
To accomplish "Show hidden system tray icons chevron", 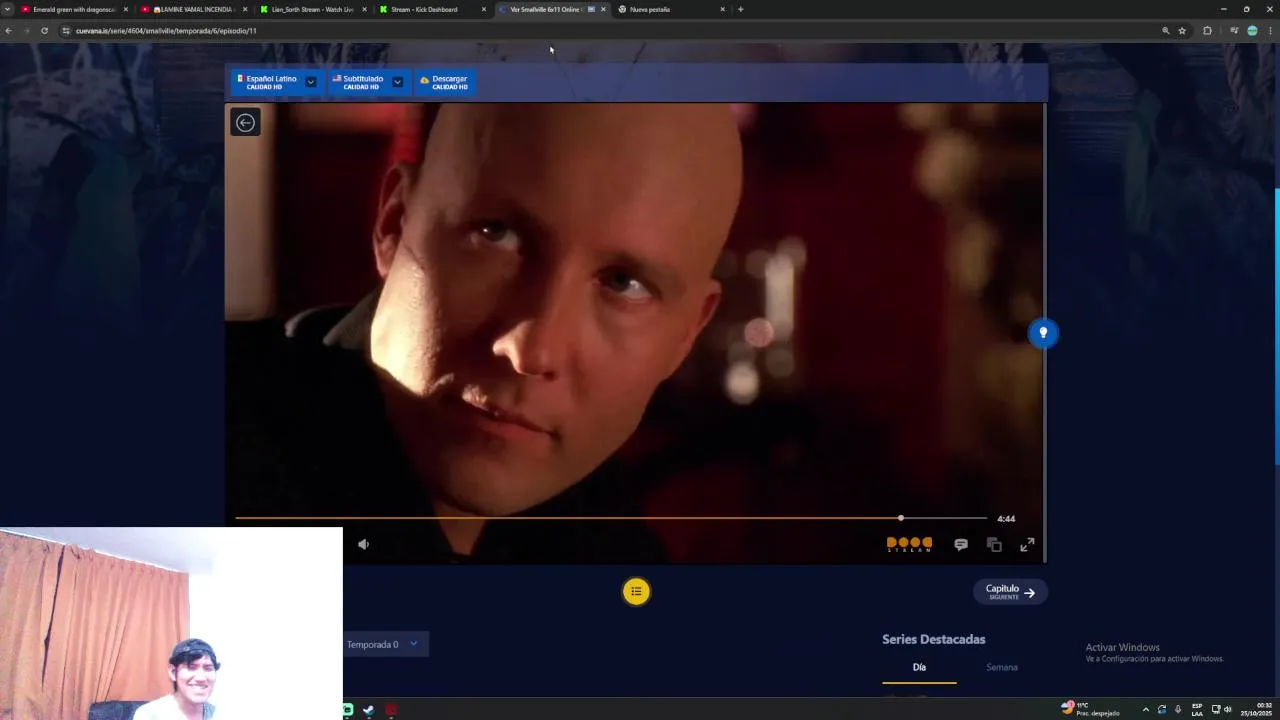I will (x=1146, y=710).
